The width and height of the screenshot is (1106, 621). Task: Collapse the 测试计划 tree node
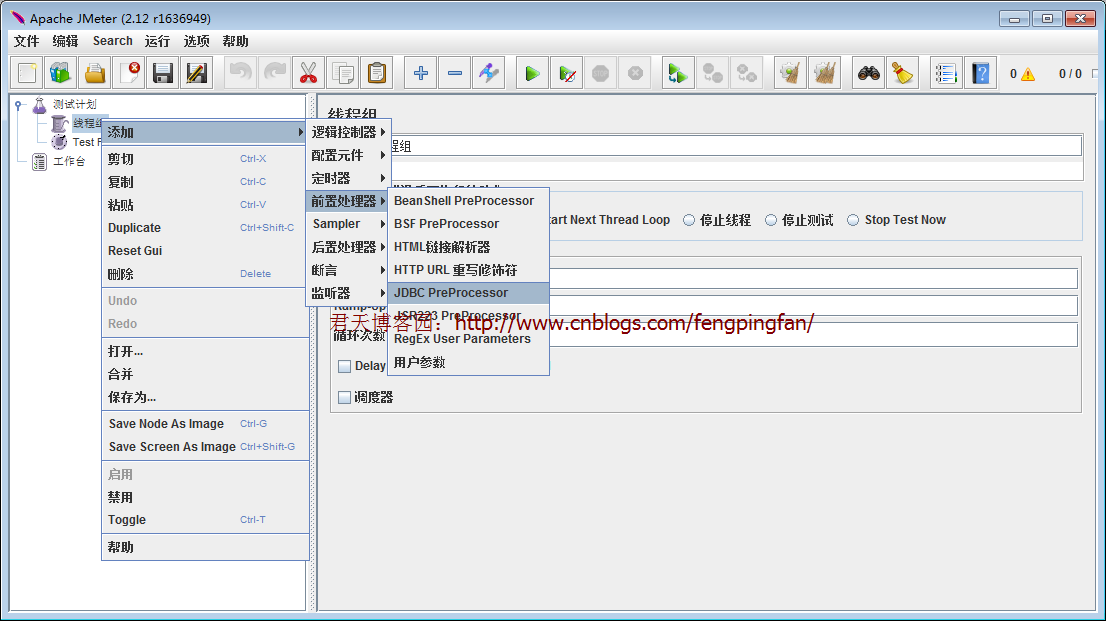pyautogui.click(x=18, y=105)
